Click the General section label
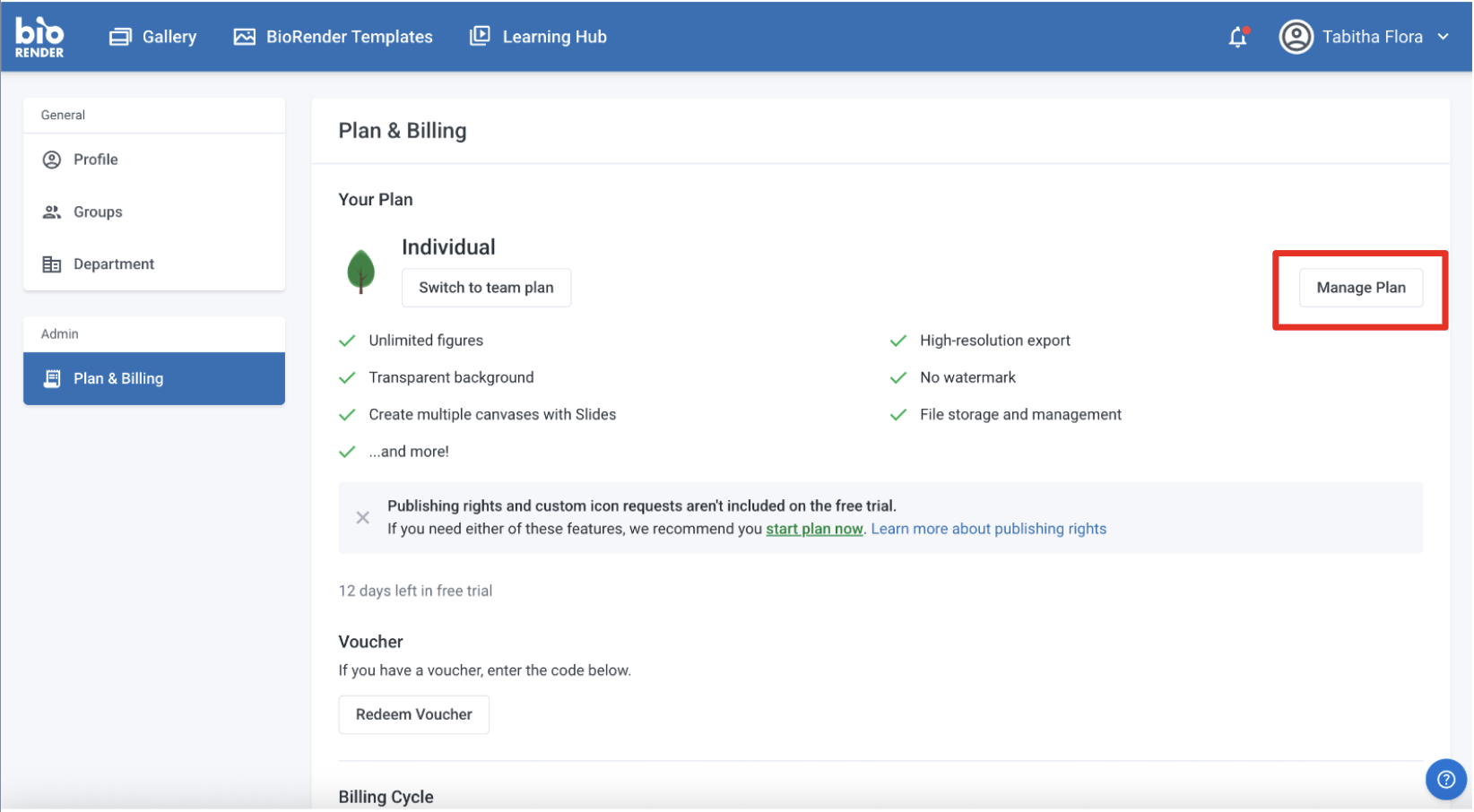 point(63,115)
